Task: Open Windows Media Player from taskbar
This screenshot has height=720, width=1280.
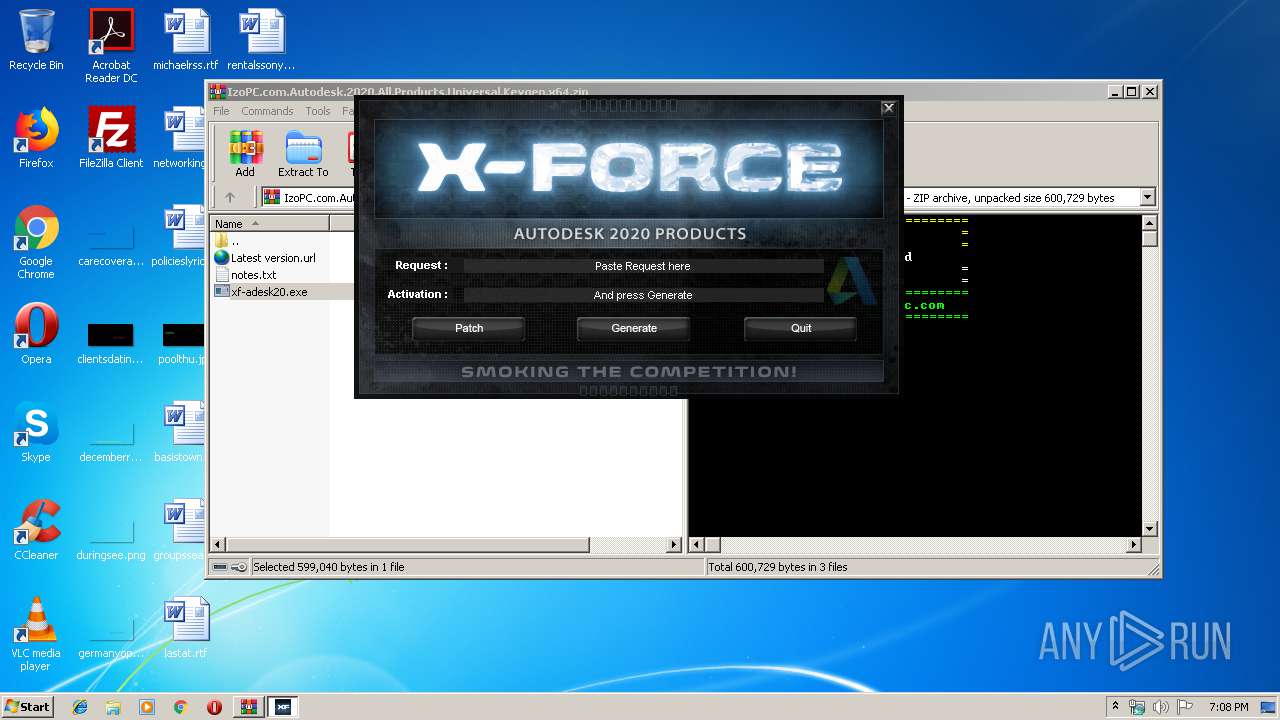Action: point(147,706)
